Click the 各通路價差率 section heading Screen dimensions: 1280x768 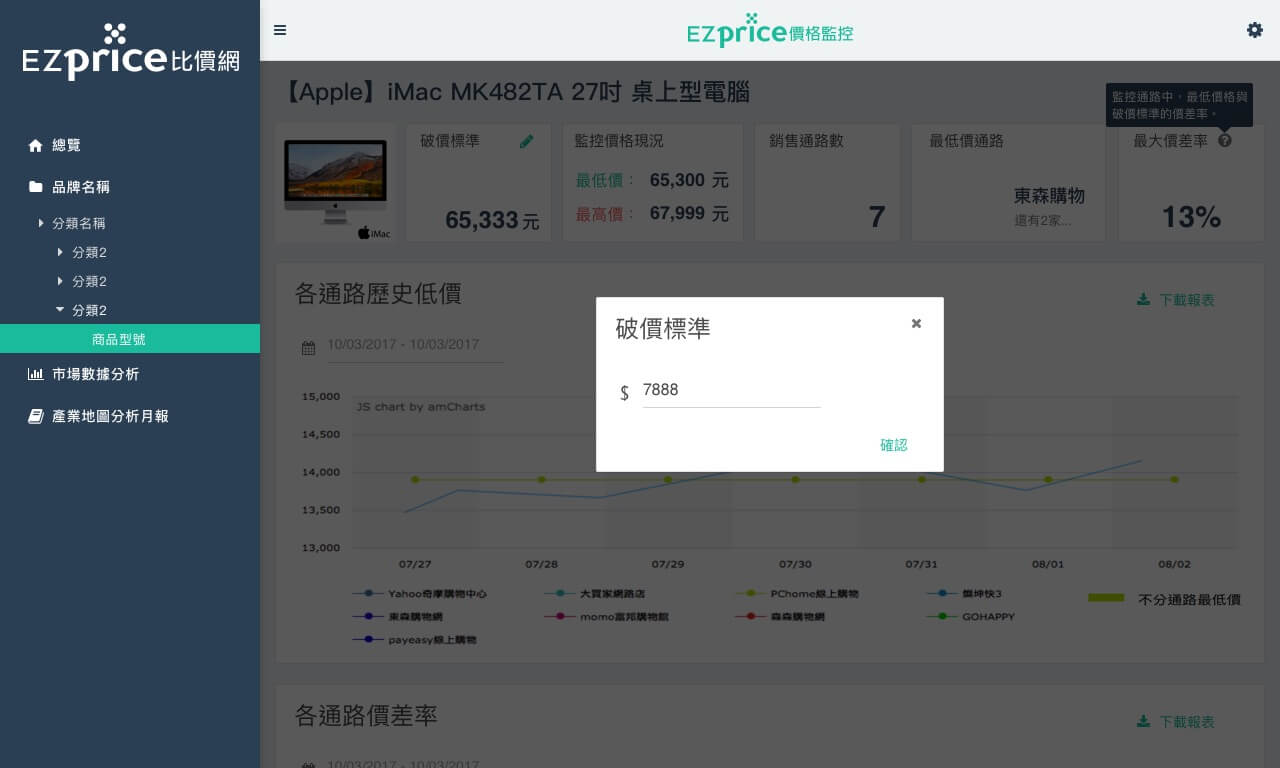click(x=366, y=716)
